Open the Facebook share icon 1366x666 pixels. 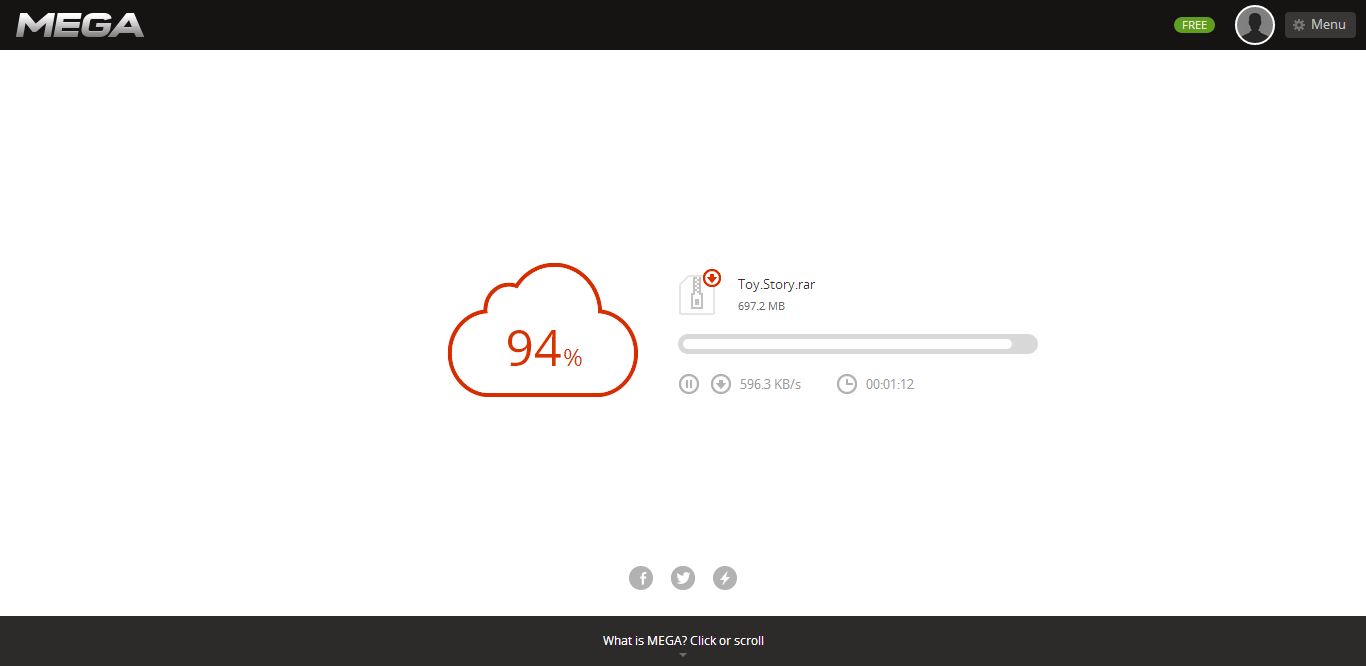(x=641, y=578)
